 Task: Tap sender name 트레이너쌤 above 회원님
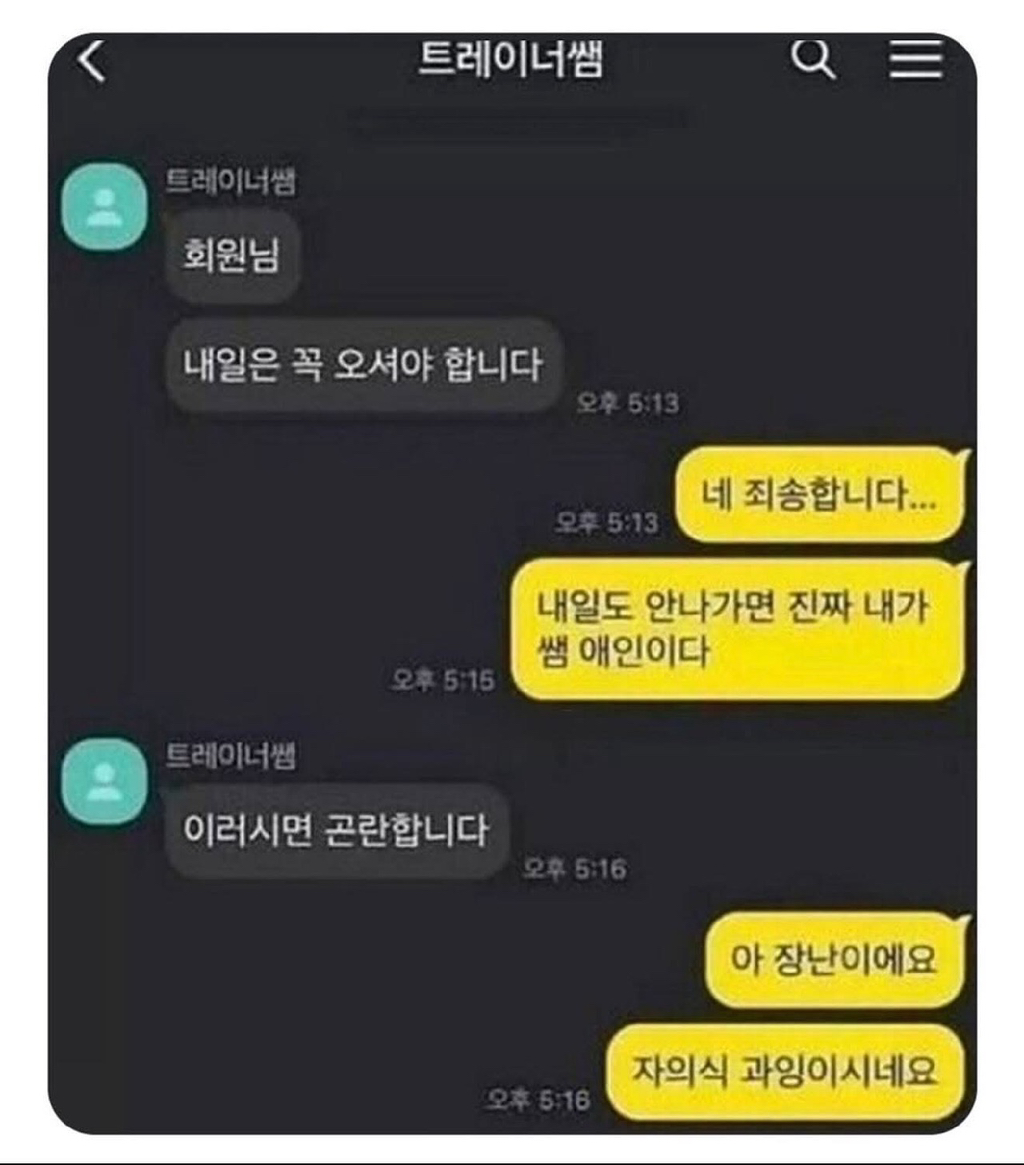(230, 181)
